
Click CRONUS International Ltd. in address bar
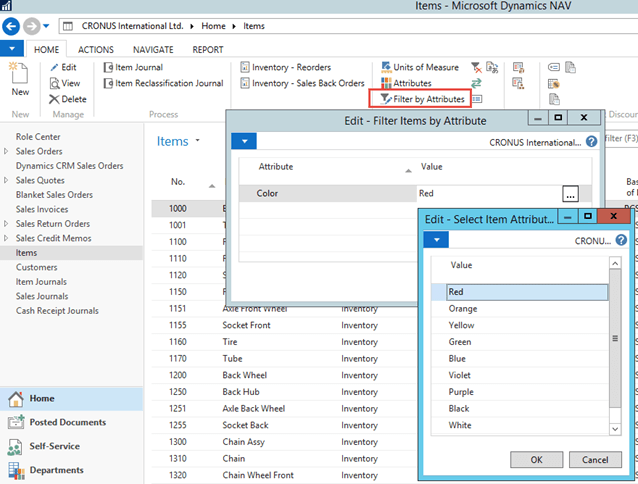pyautogui.click(x=132, y=26)
